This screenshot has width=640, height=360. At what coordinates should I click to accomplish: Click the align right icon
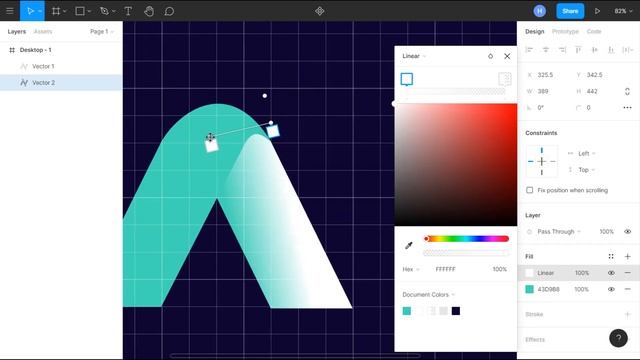562,50
